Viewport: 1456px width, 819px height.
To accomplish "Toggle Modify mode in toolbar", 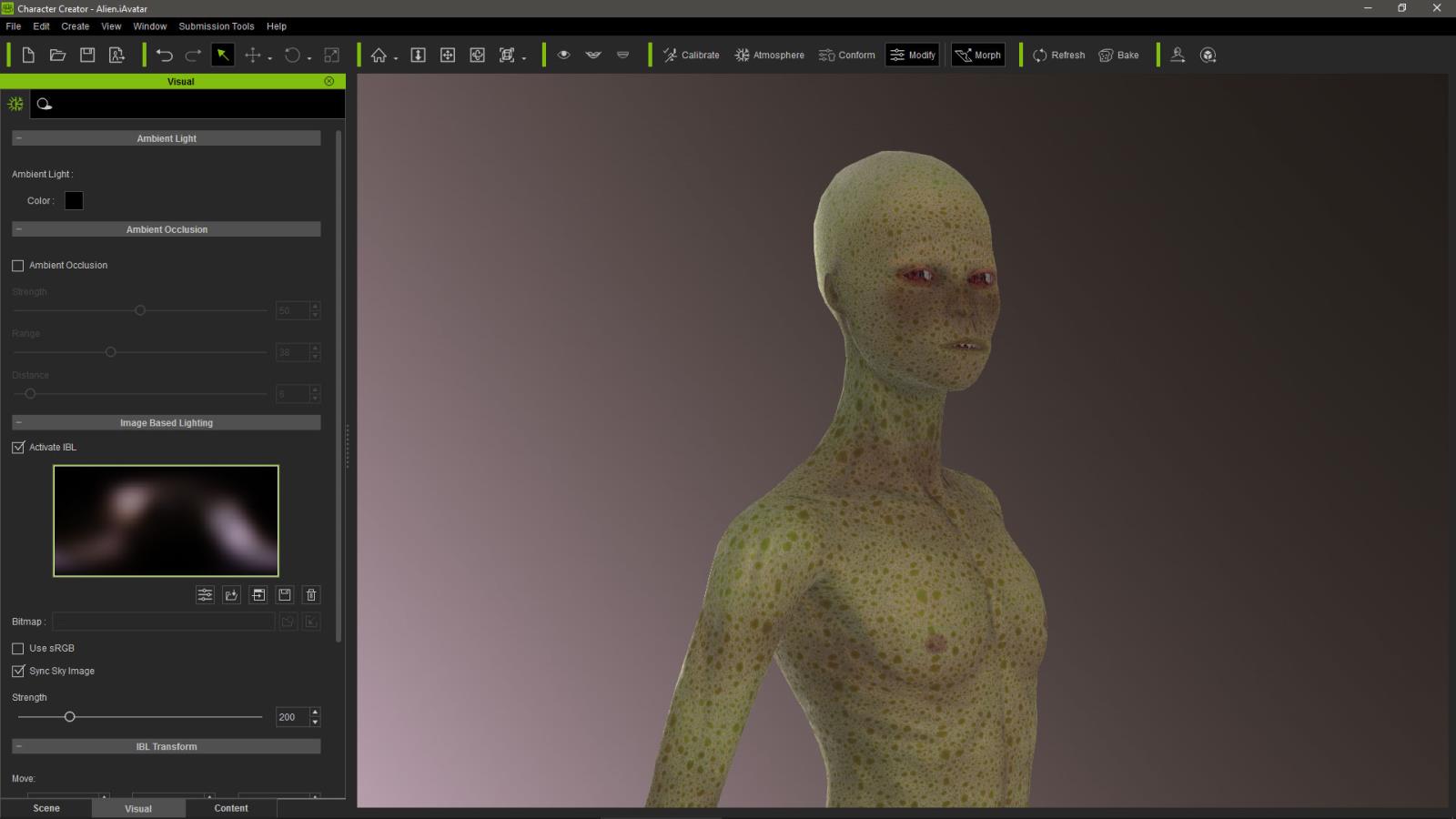I will (x=912, y=55).
